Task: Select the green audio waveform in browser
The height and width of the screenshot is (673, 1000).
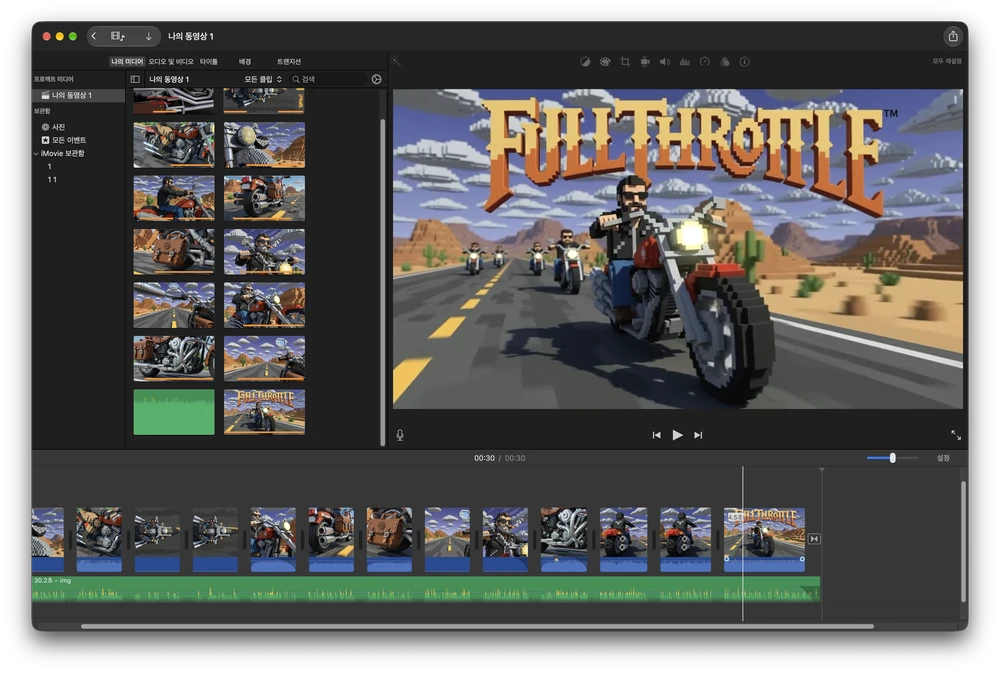Action: tap(173, 412)
